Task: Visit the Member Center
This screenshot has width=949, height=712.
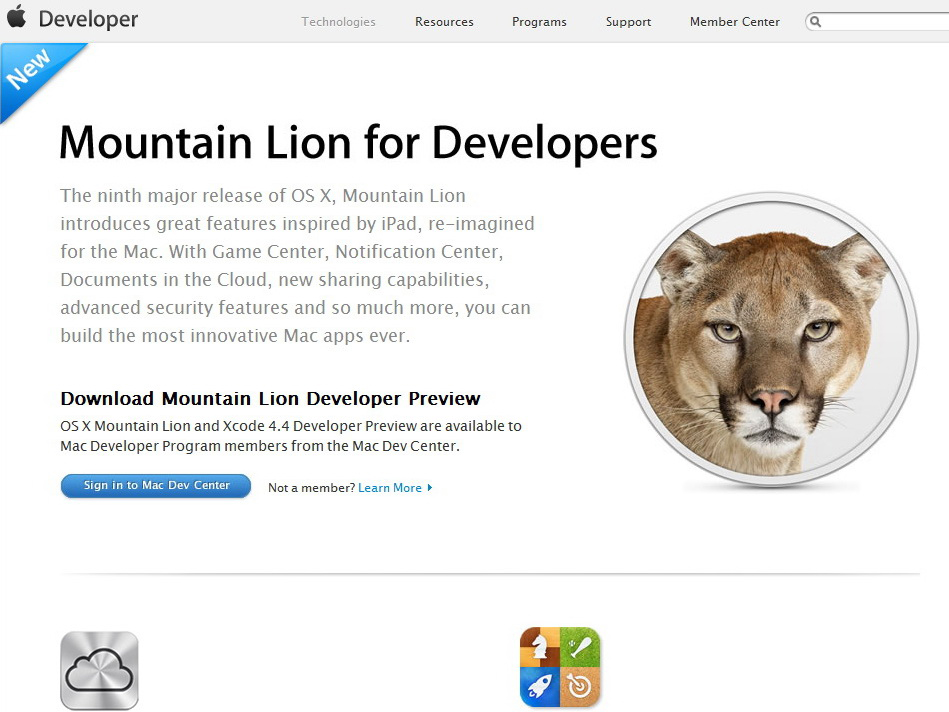Action: 735,22
